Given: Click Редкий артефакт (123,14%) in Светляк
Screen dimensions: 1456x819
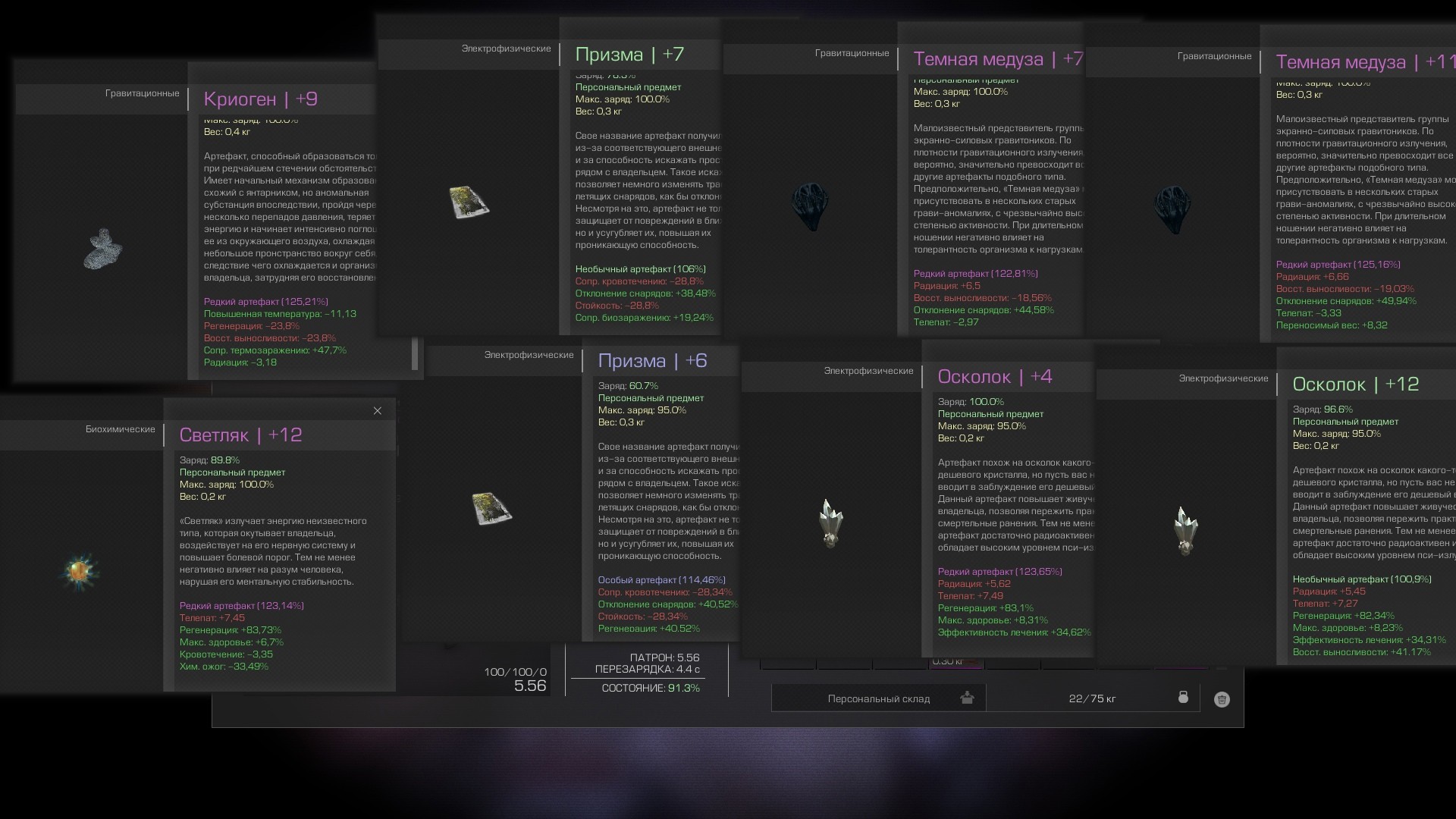Looking at the screenshot, I should pyautogui.click(x=242, y=606).
